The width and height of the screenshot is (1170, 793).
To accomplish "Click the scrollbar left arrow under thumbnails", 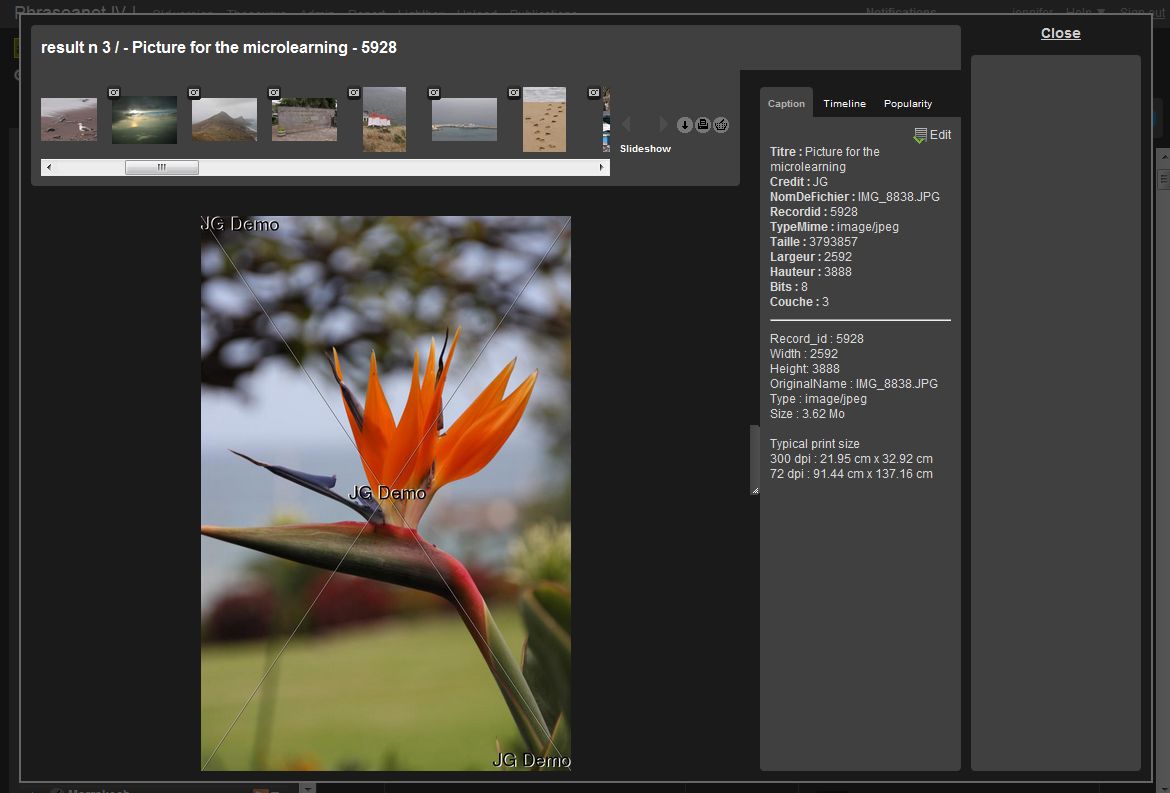I will pyautogui.click(x=47, y=168).
